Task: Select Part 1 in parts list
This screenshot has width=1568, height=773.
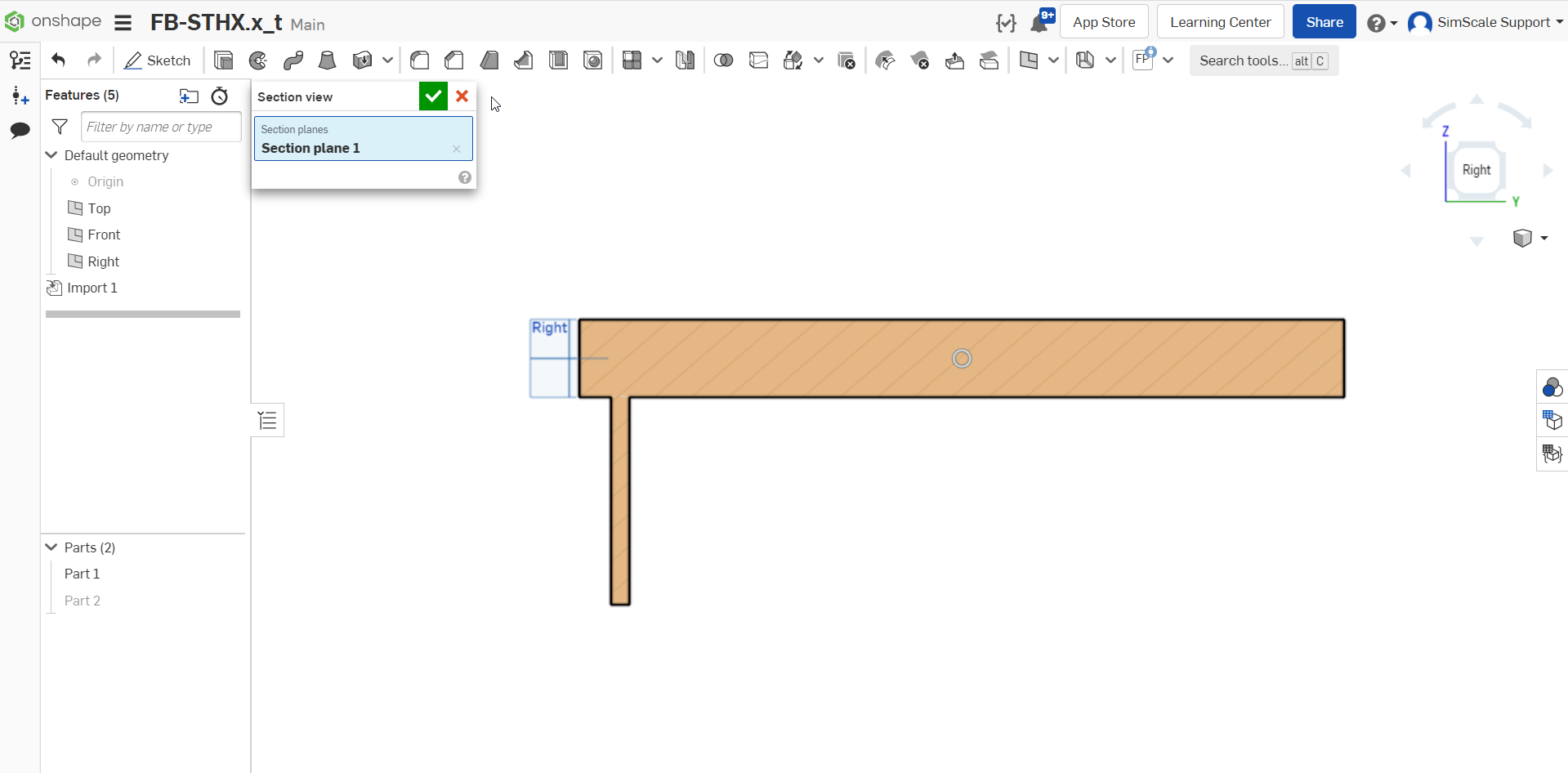Action: [x=82, y=574]
